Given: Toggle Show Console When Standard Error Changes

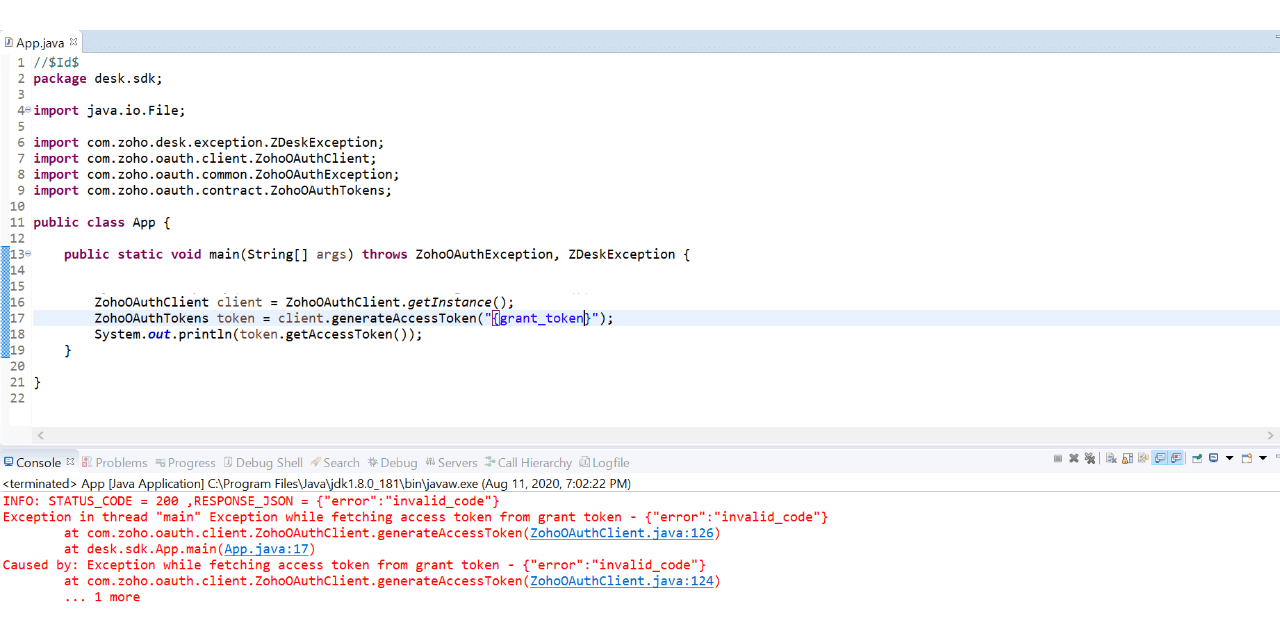Looking at the screenshot, I should (1176, 458).
